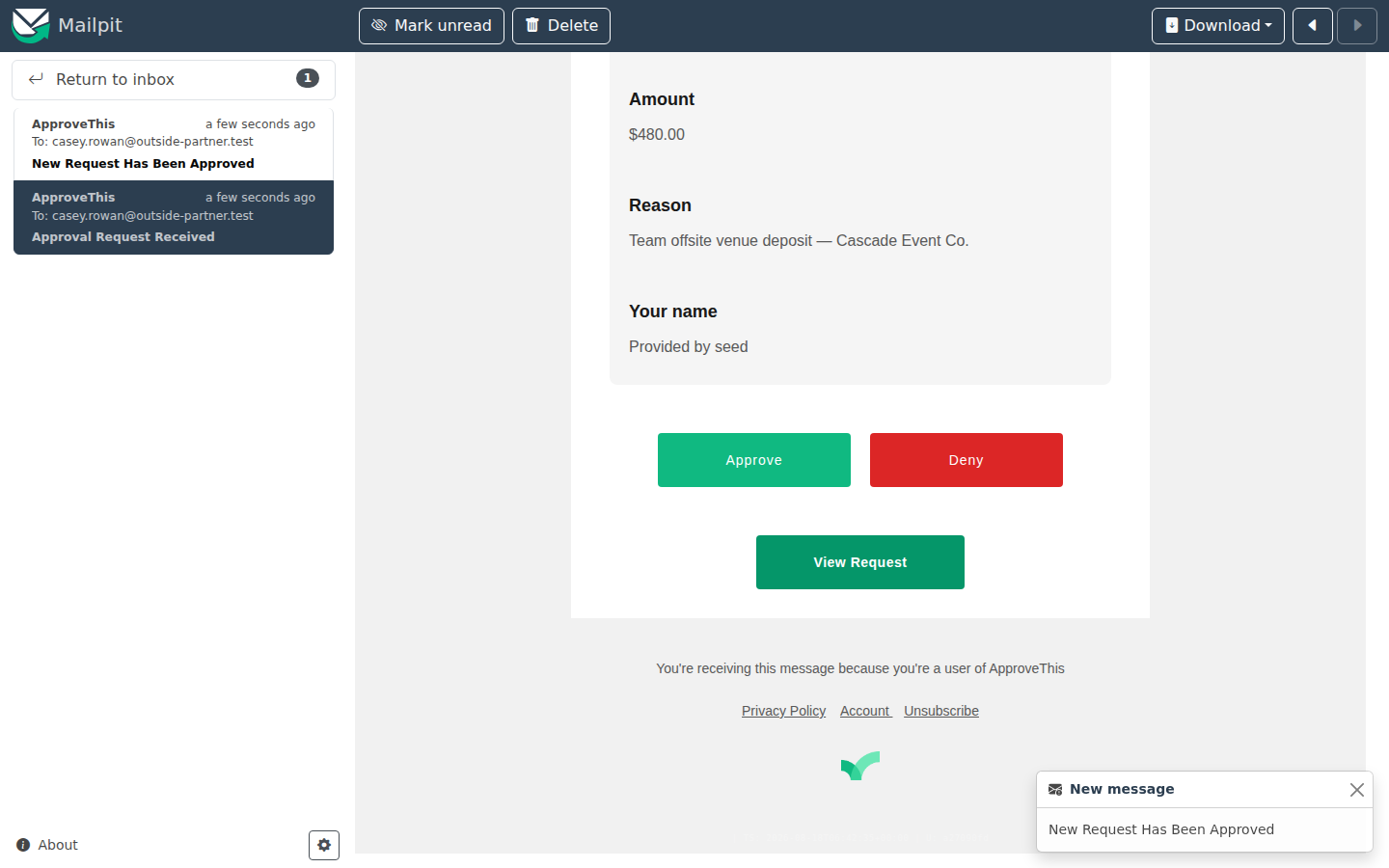Go to the previous message arrow

pyautogui.click(x=1313, y=26)
